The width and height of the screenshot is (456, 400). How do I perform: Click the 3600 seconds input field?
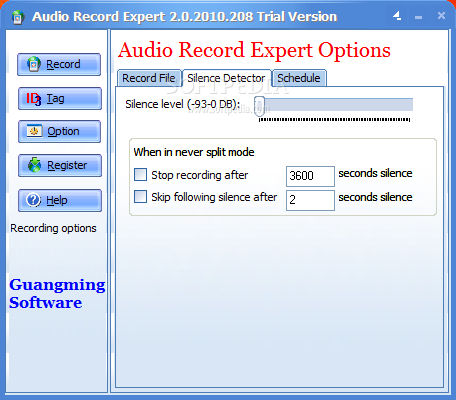(310, 176)
